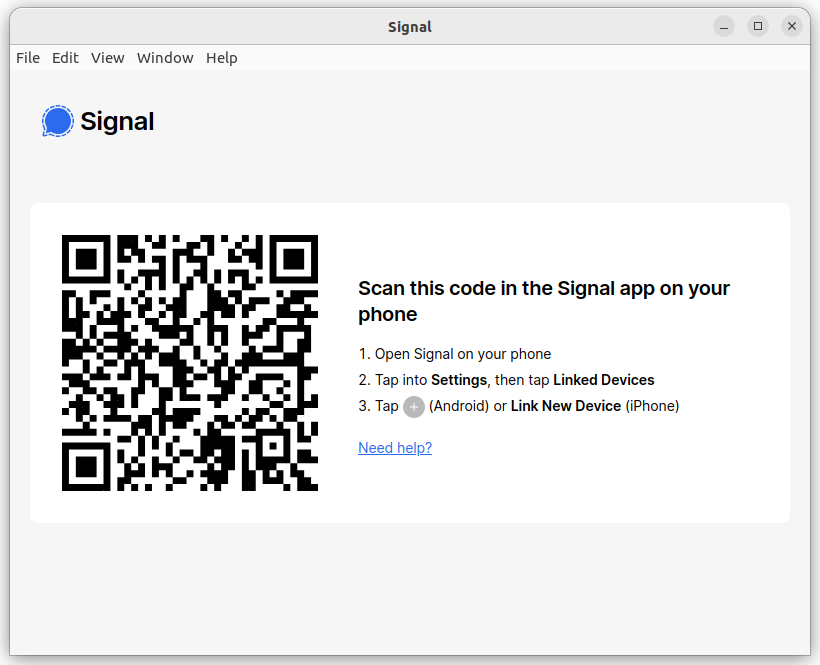This screenshot has width=820, height=665.
Task: Open the View menu
Action: [x=108, y=58]
